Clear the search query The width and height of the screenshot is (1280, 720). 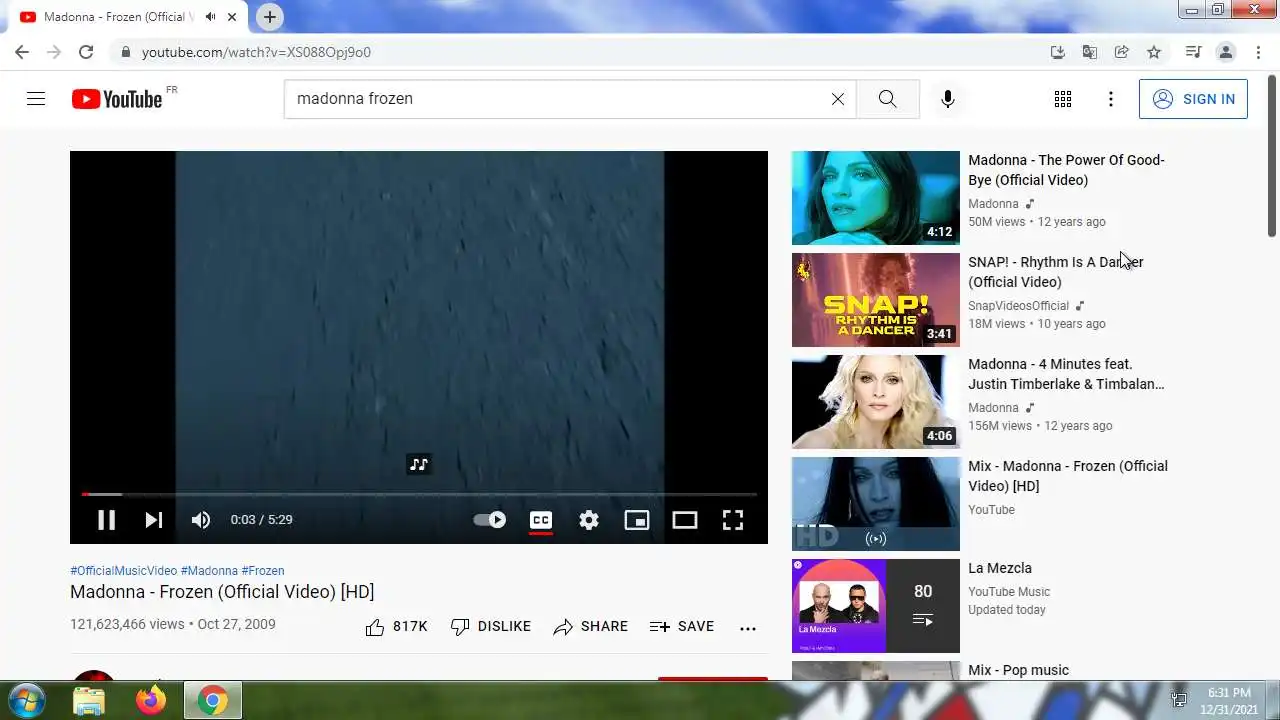point(838,99)
